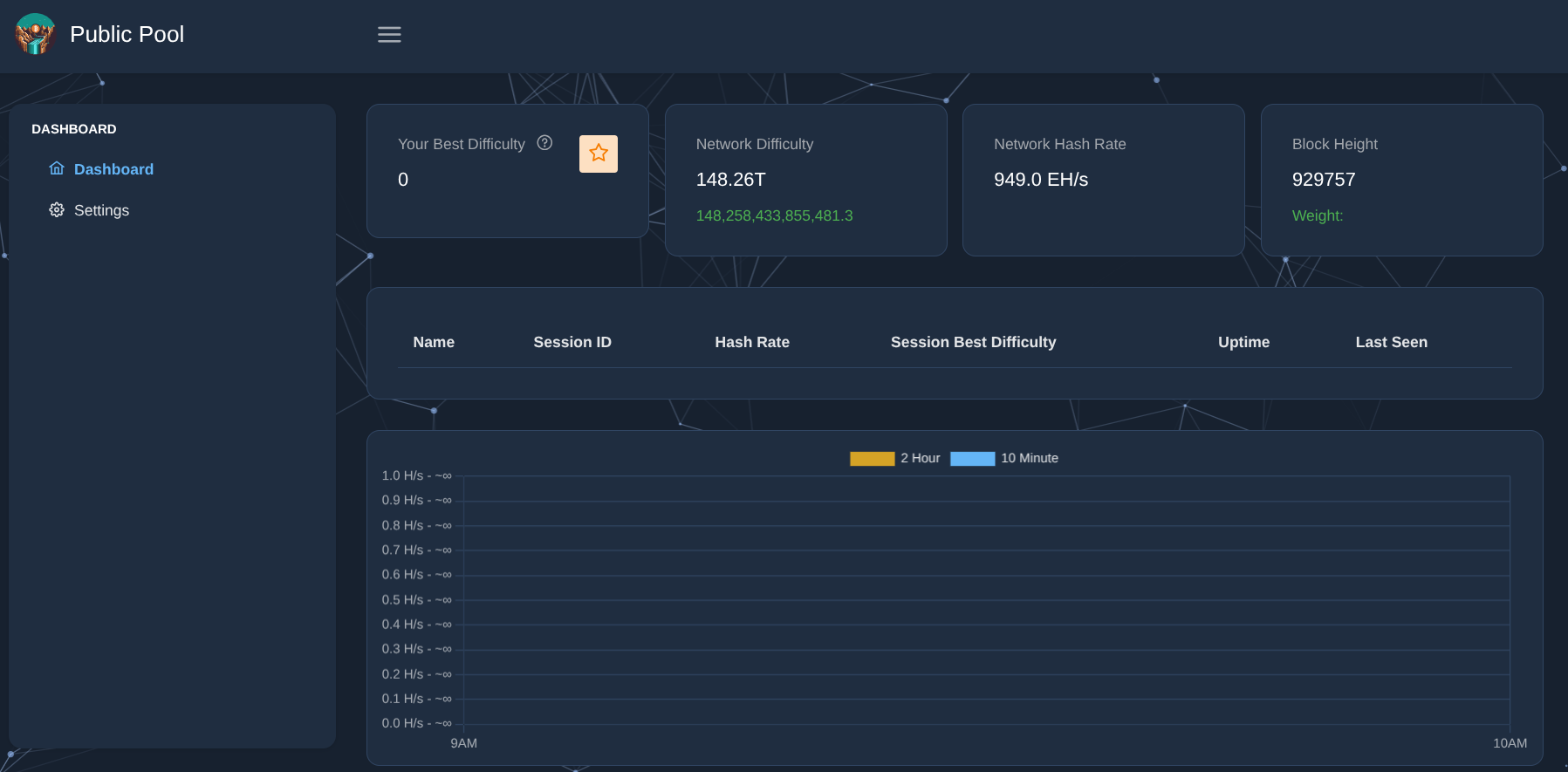Click the Session Best Difficulty column header

coord(973,342)
